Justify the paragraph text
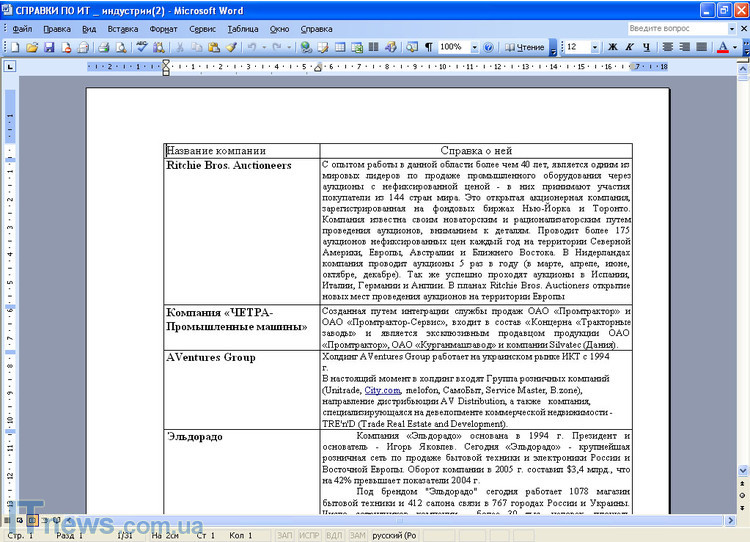Screen dimensions: 750x542 (x=702, y=47)
